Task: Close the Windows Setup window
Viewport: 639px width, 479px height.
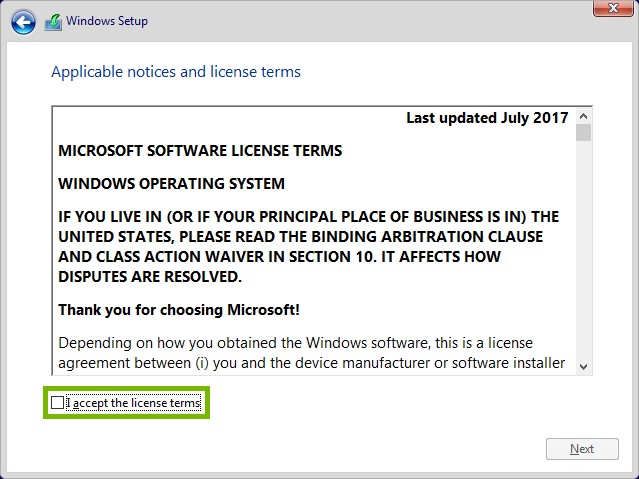Action: tap(613, 8)
